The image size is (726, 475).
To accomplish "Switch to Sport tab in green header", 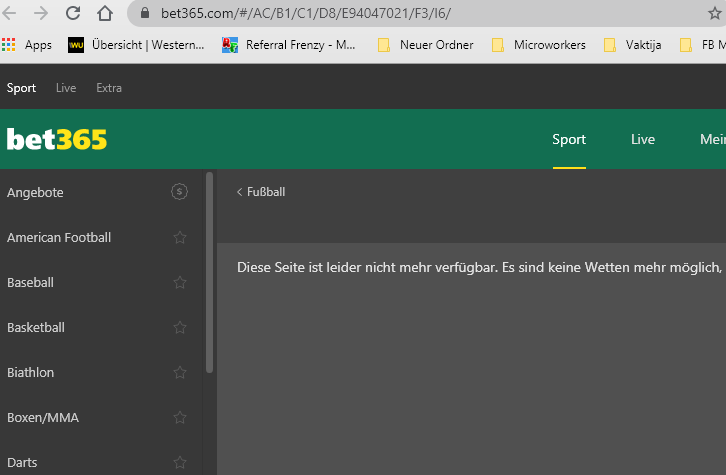I will (x=569, y=139).
